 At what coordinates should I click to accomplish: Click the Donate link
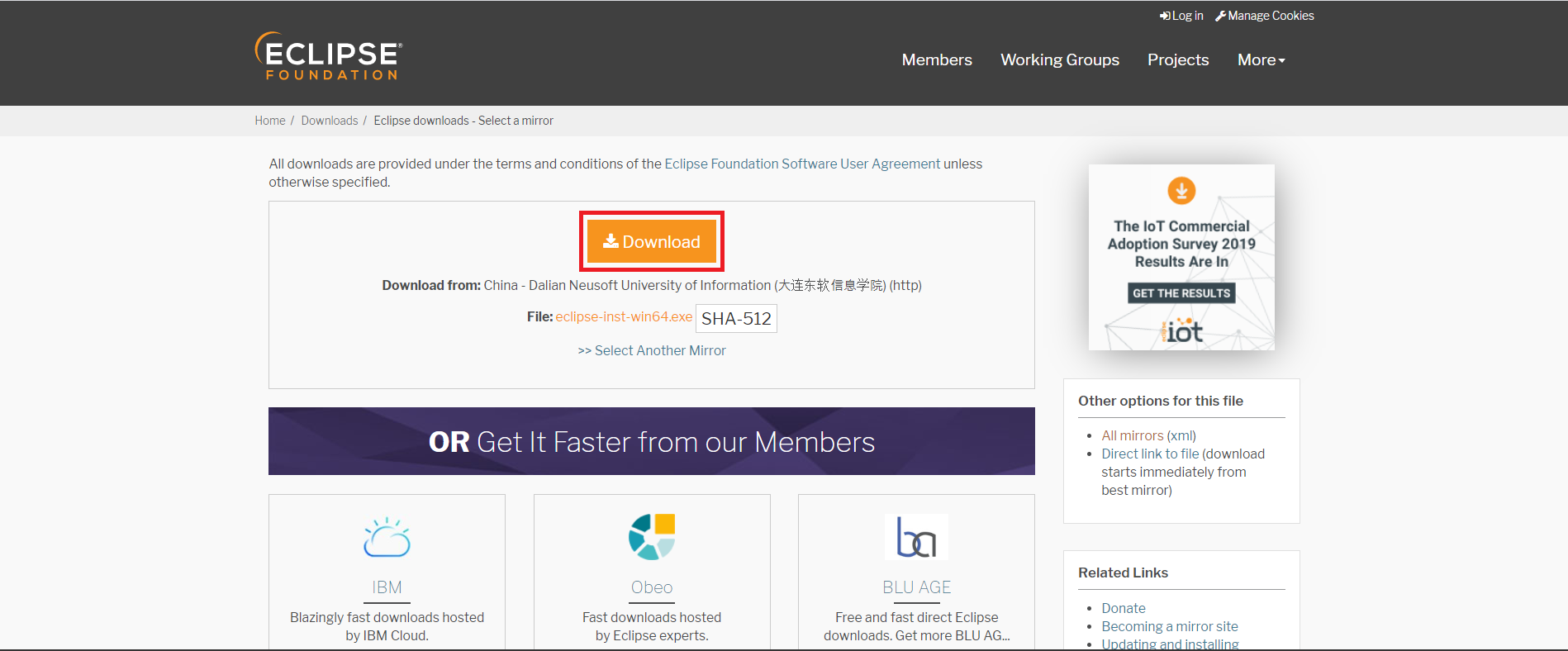[1123, 608]
